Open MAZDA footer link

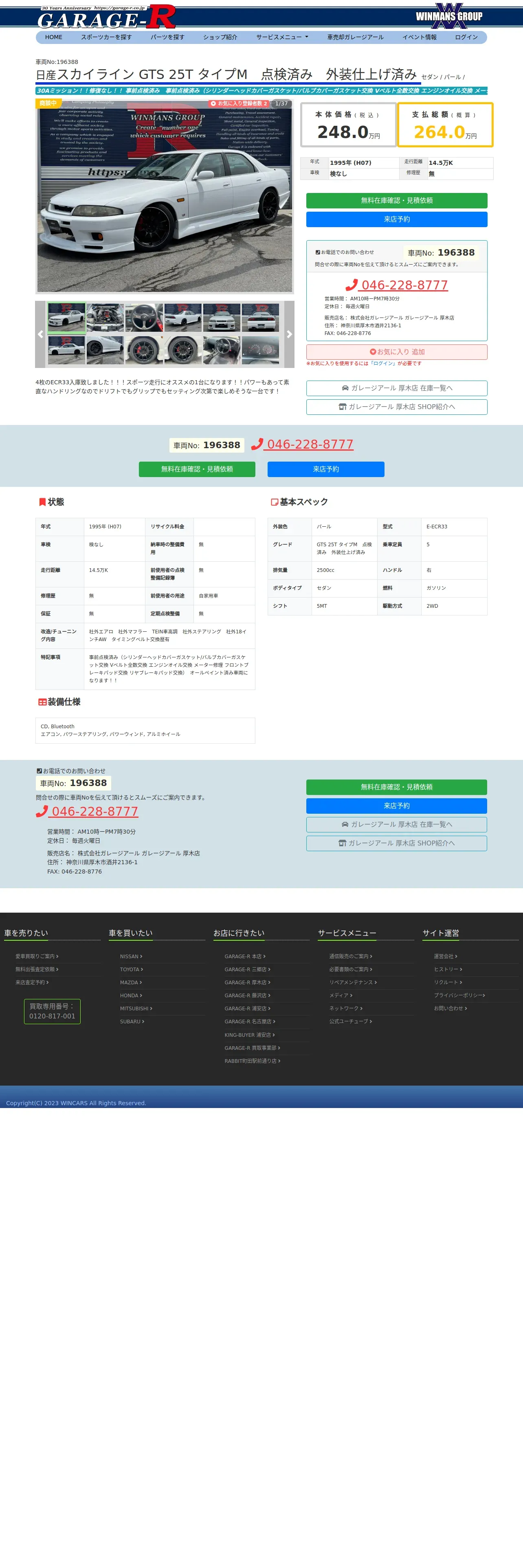(131, 982)
